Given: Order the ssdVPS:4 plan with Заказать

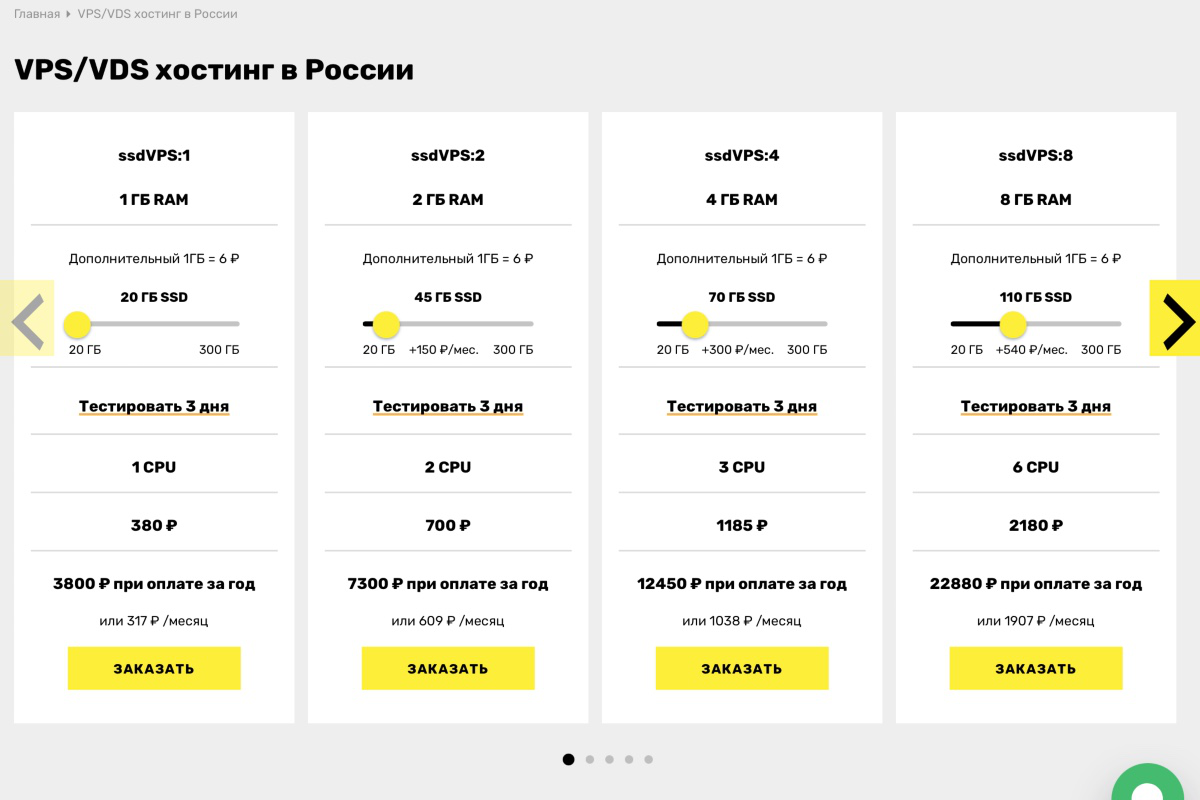Looking at the screenshot, I should [742, 668].
